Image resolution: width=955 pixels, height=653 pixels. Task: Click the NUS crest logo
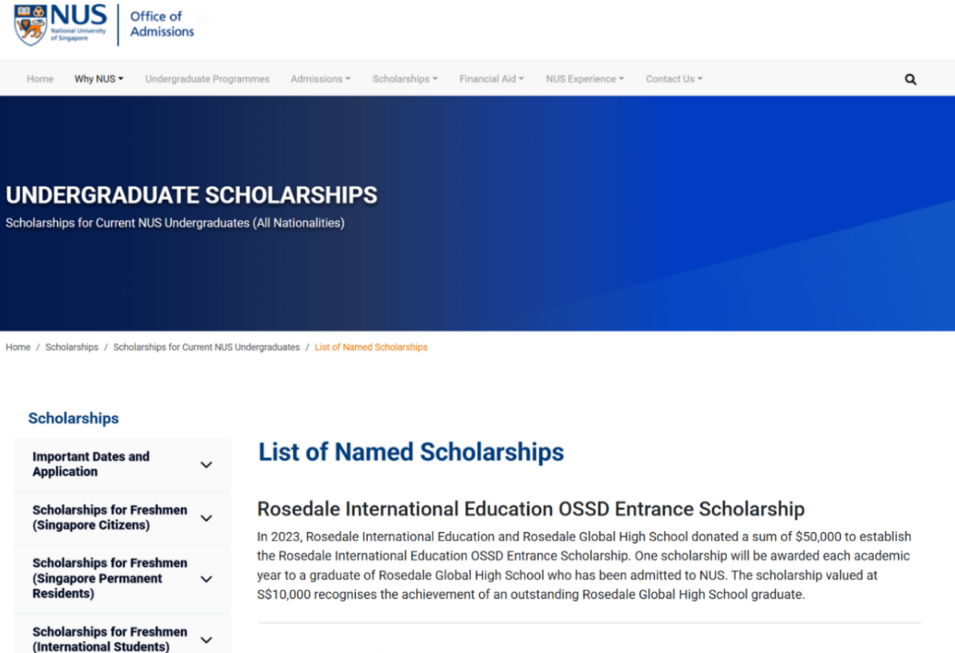(x=31, y=25)
